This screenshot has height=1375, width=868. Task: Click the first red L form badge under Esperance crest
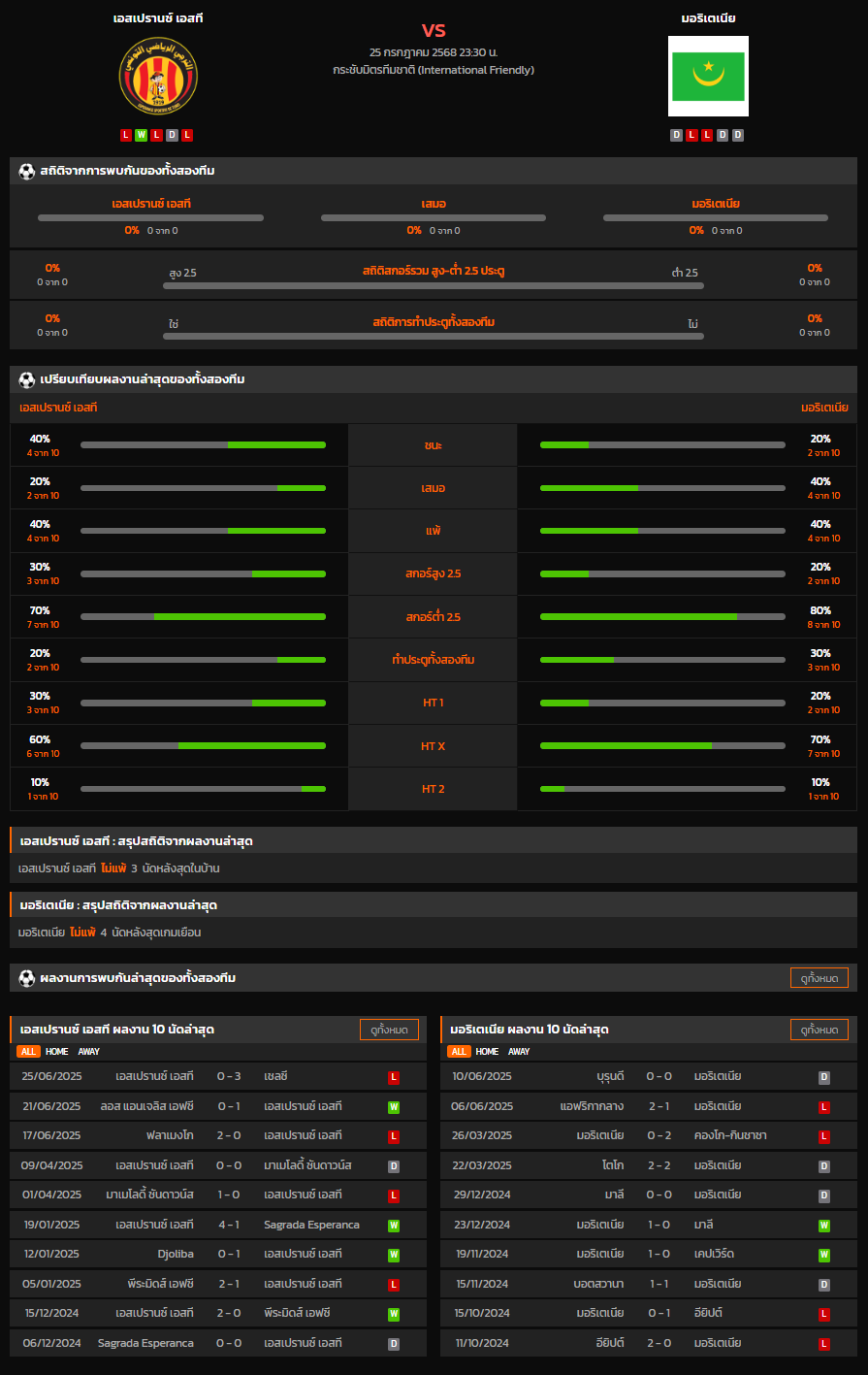coord(126,135)
